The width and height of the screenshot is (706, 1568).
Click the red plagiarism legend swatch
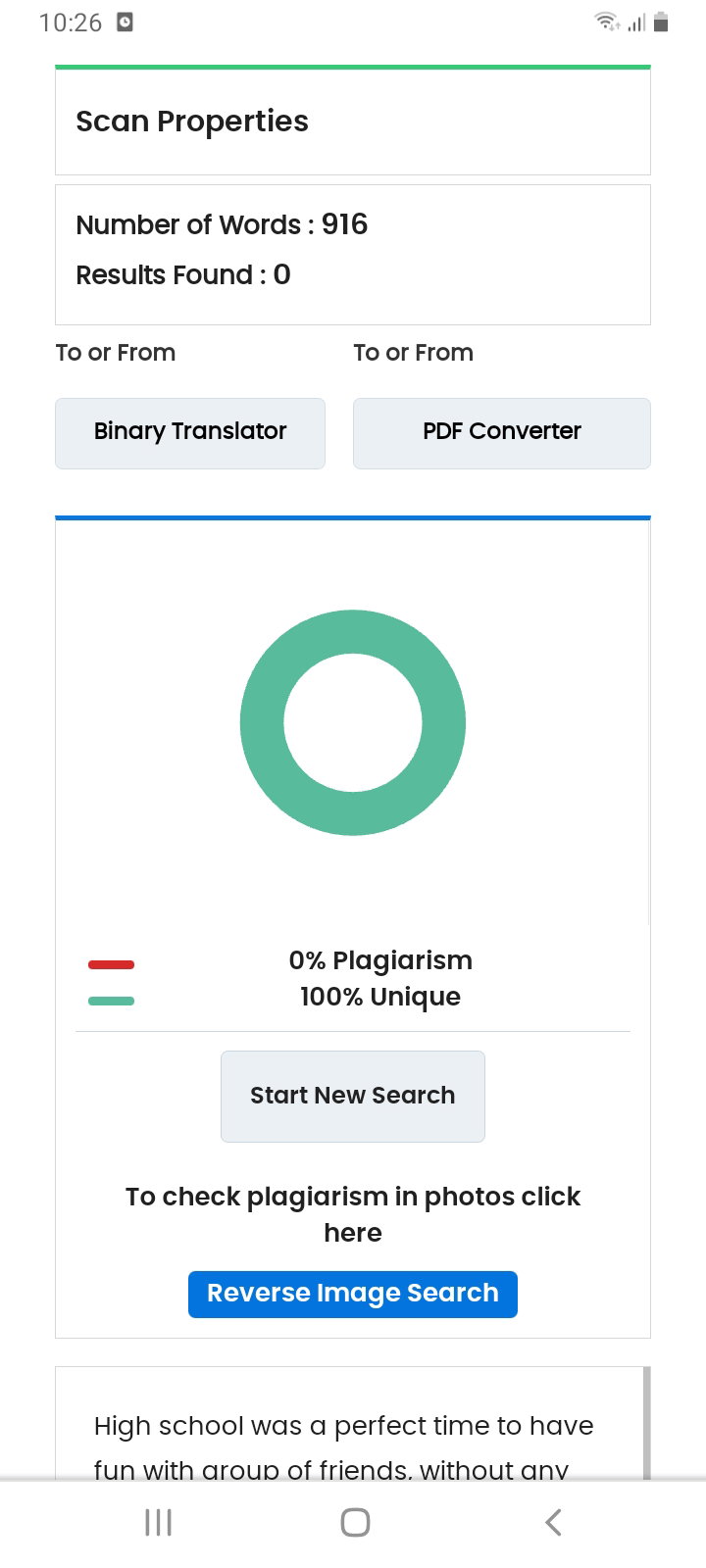click(x=111, y=964)
